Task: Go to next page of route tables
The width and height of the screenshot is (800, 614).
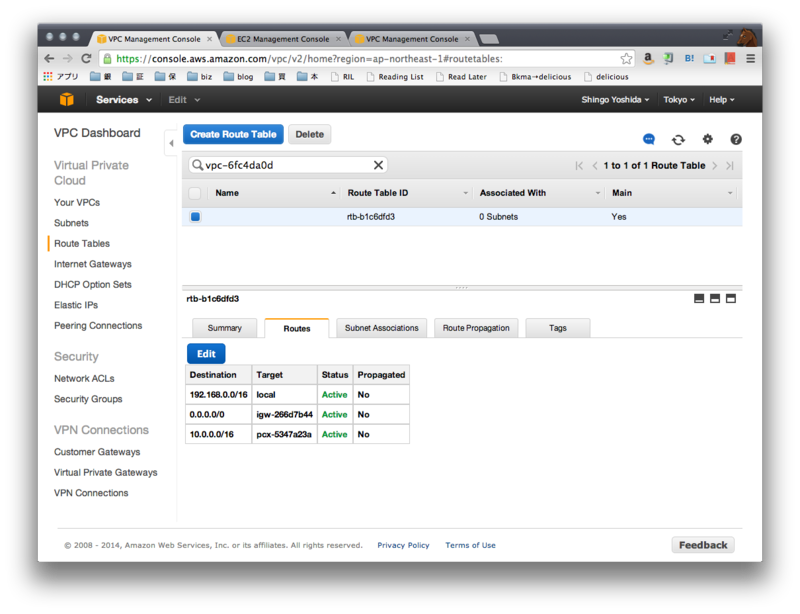Action: tap(714, 165)
